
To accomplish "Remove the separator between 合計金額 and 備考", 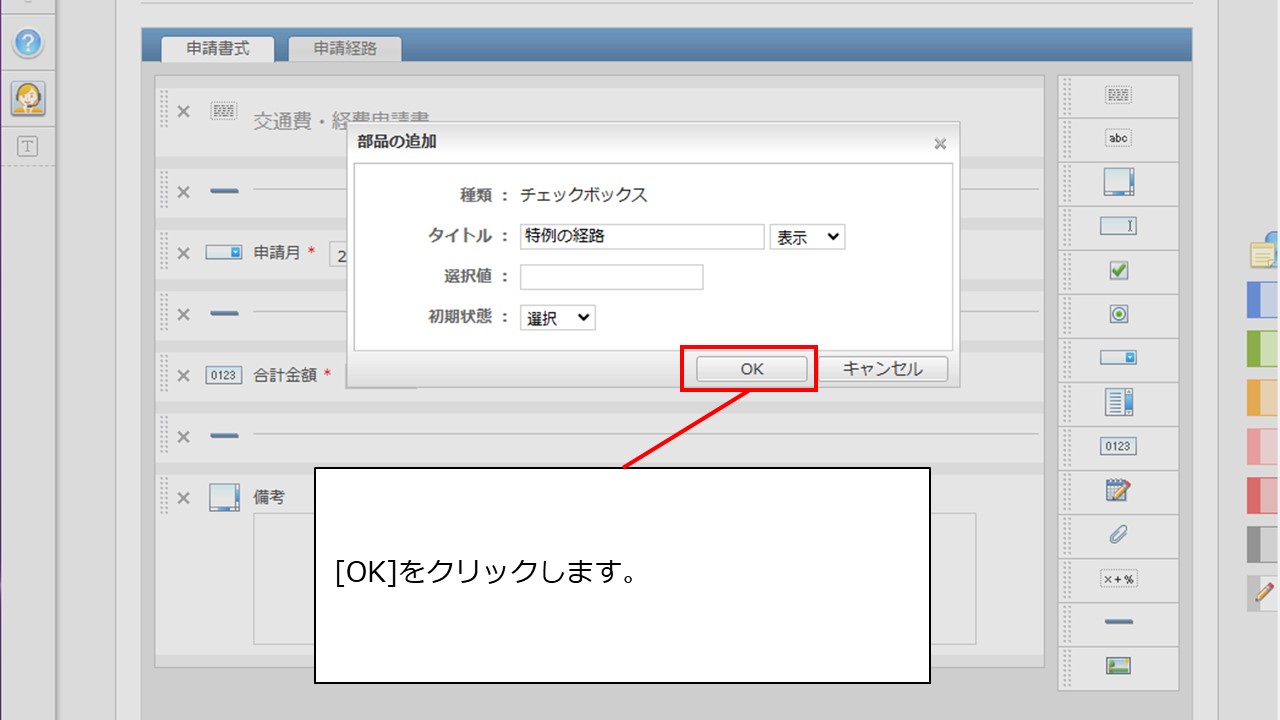I will tap(183, 436).
